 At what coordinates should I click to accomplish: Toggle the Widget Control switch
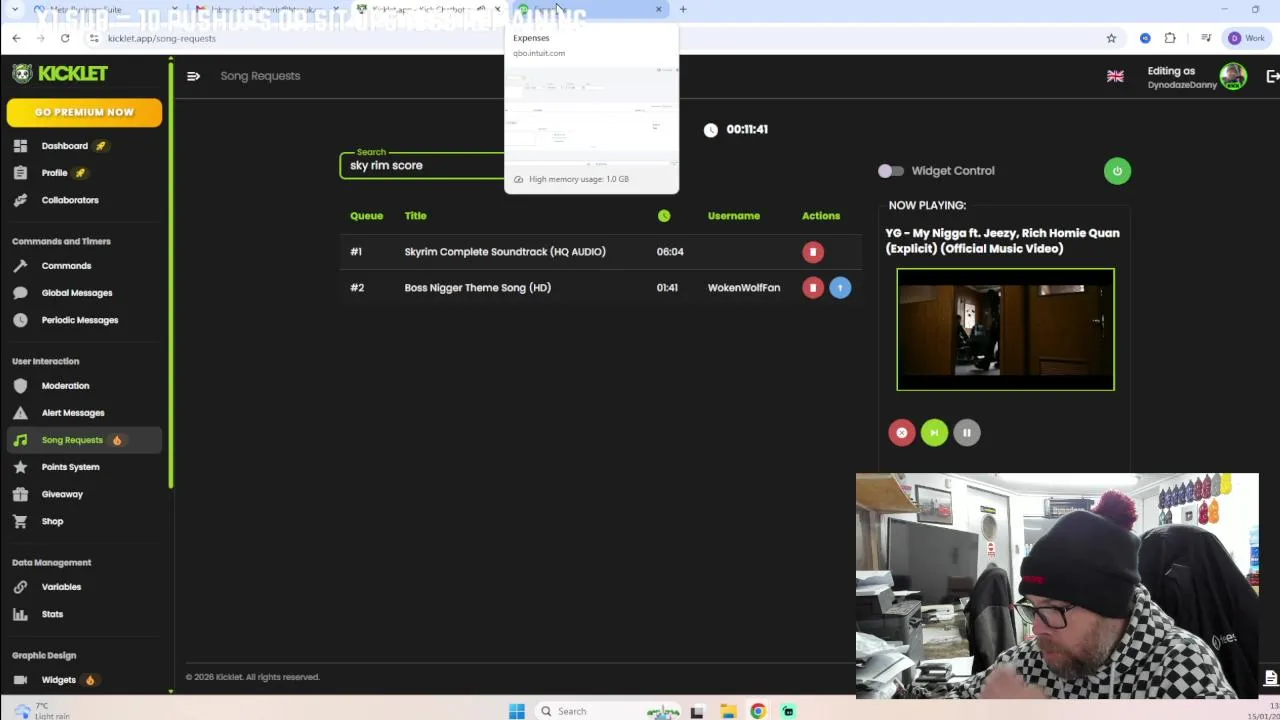click(891, 171)
